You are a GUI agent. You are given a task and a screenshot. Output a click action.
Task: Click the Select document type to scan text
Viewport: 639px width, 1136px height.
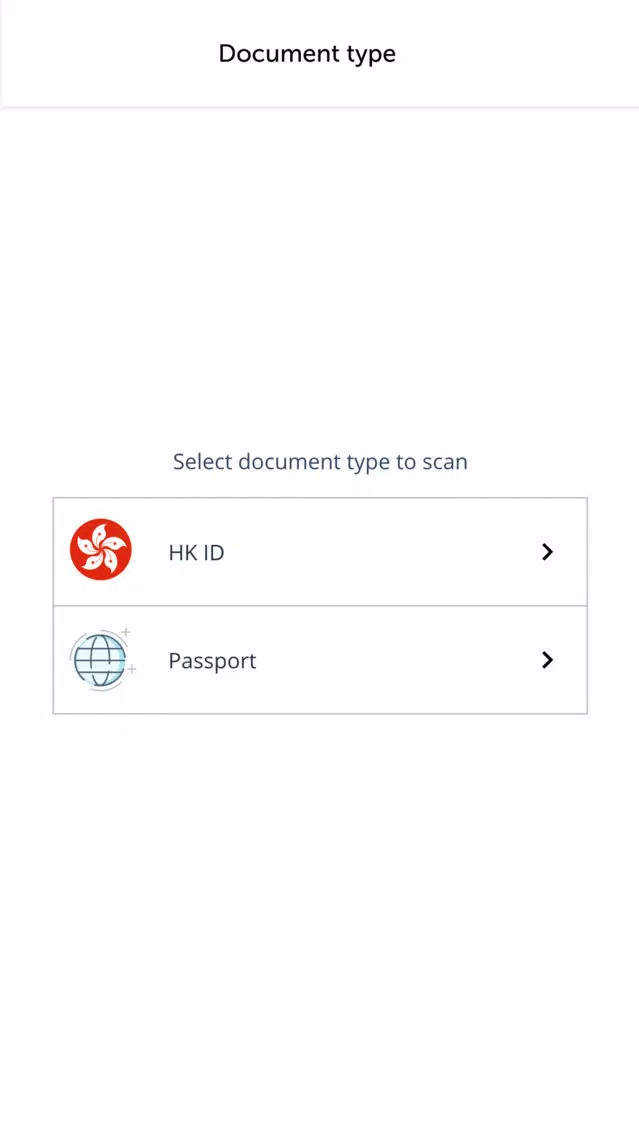click(x=320, y=462)
